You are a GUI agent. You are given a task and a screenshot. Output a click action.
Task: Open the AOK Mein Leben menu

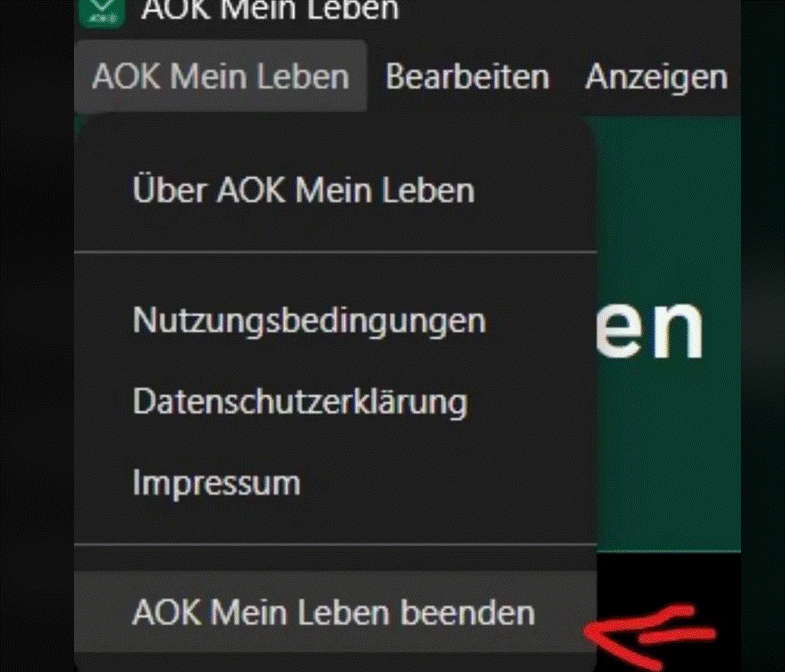[x=221, y=76]
